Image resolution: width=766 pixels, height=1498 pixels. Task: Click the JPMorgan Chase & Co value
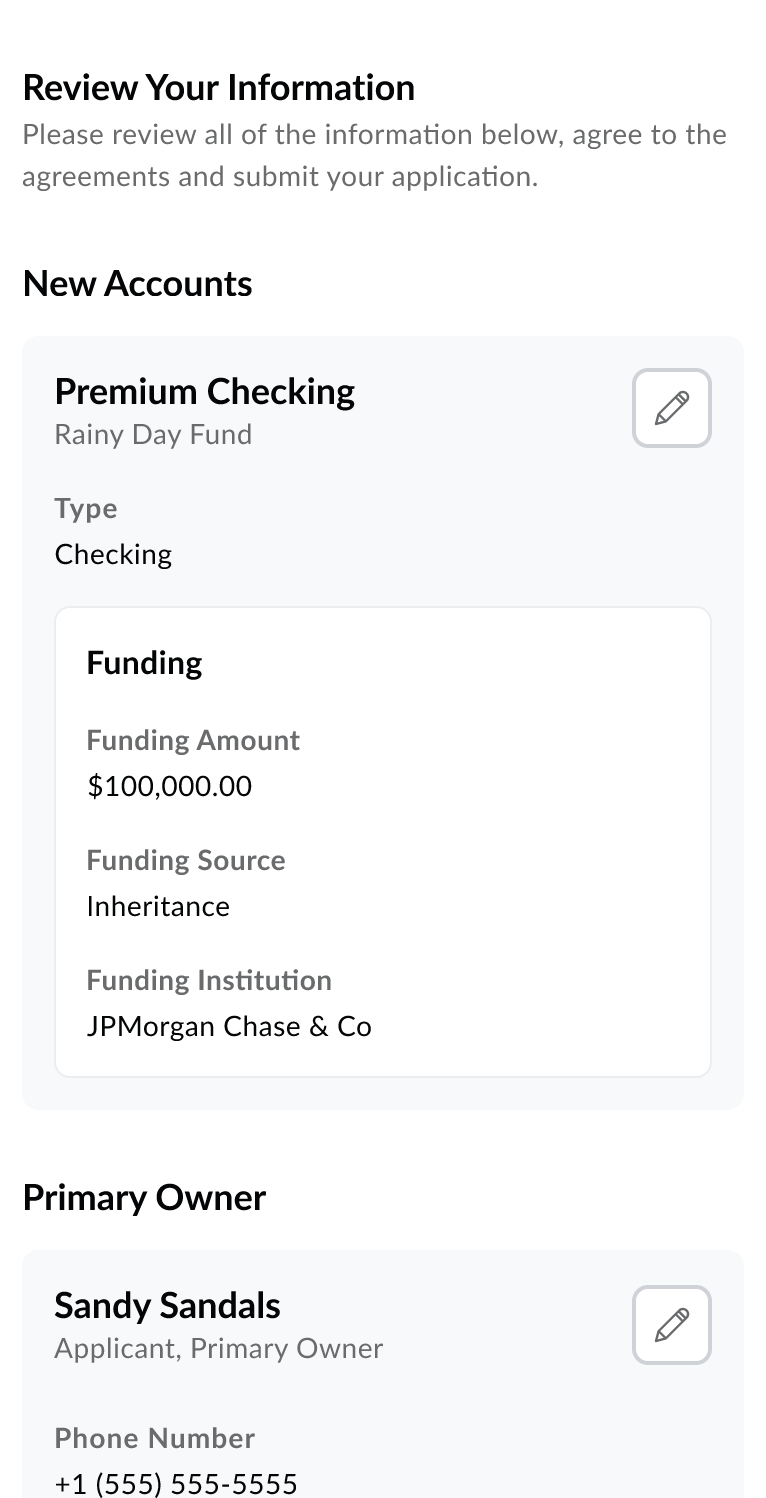pyautogui.click(x=229, y=1026)
